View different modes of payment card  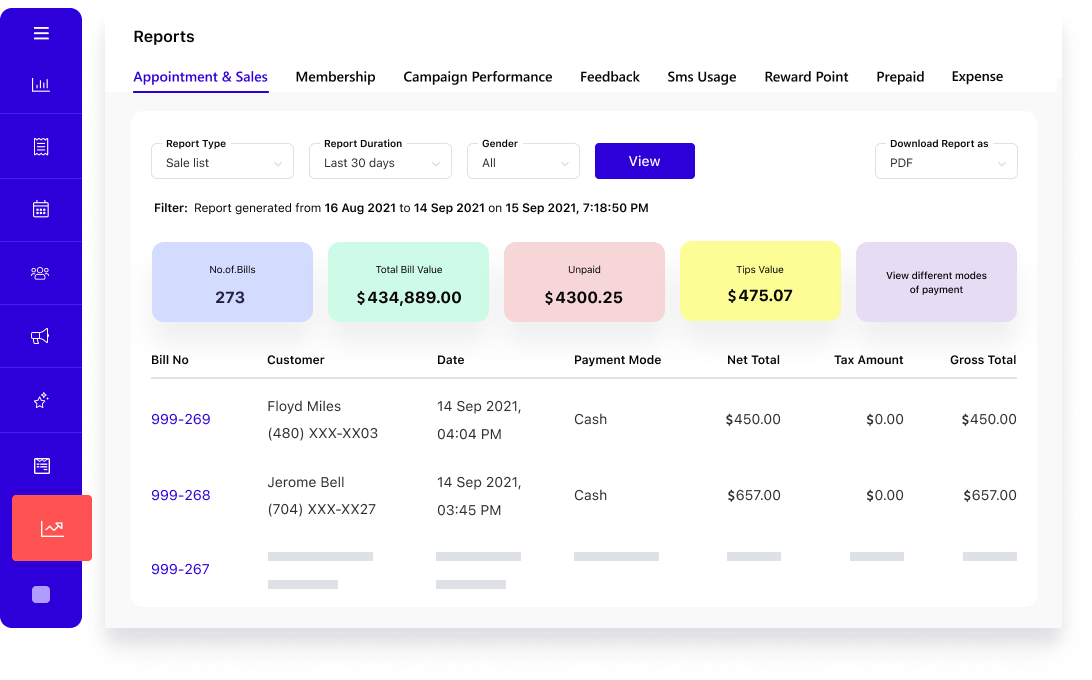coord(936,281)
